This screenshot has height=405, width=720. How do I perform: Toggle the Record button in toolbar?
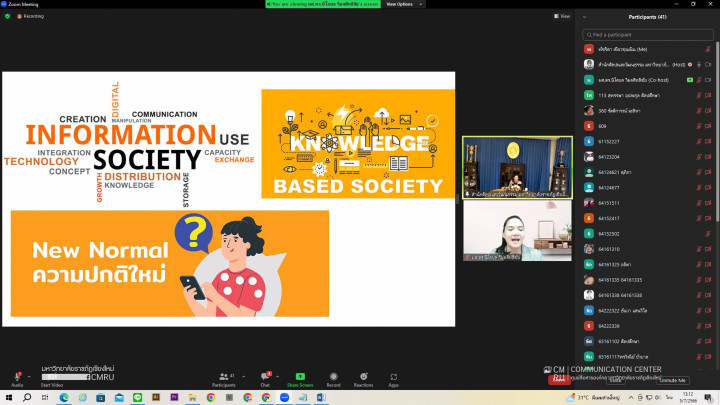coord(333,380)
